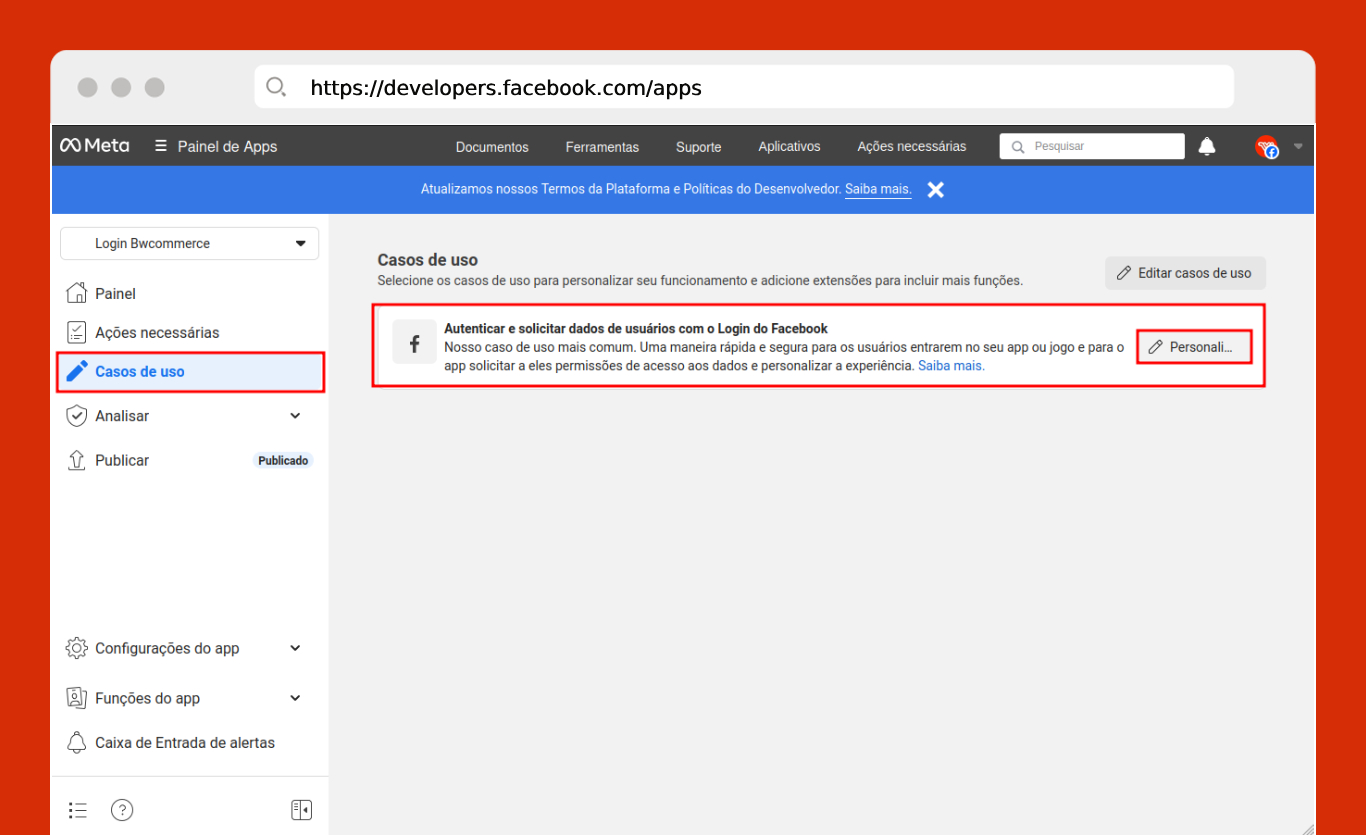Expand Configurações do app chevron
The image size is (1366, 835).
[x=295, y=648]
